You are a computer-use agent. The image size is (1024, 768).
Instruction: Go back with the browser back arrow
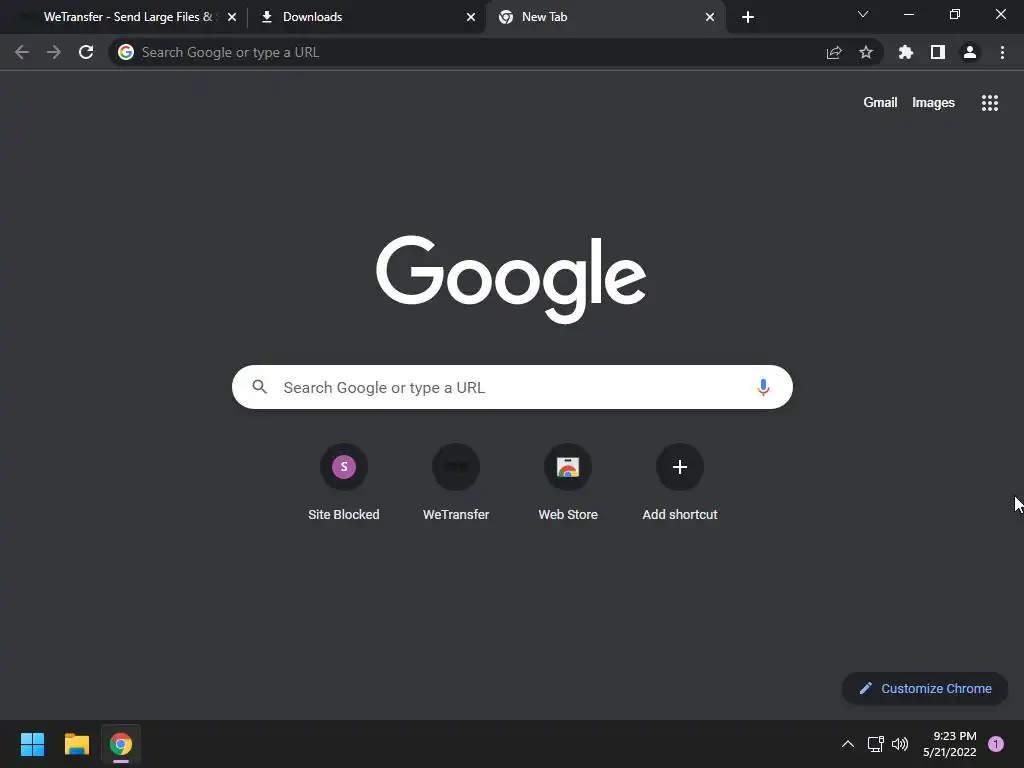pyautogui.click(x=22, y=52)
